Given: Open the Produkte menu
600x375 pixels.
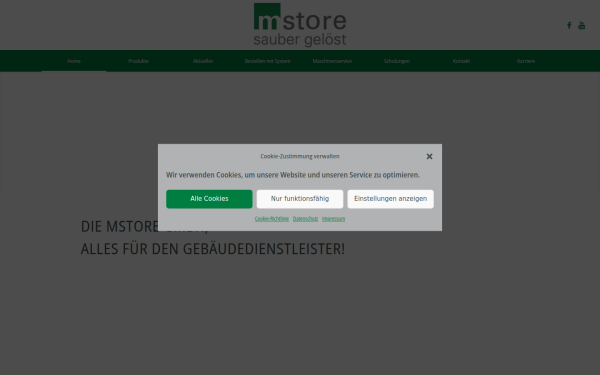Looking at the screenshot, I should pyautogui.click(x=139, y=61).
